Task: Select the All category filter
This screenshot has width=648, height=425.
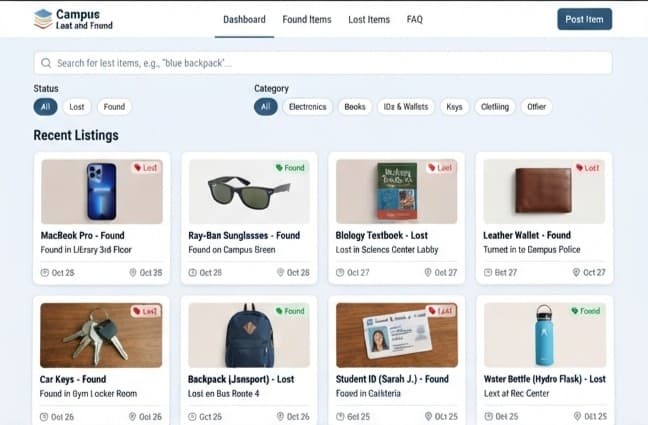Action: 266,107
